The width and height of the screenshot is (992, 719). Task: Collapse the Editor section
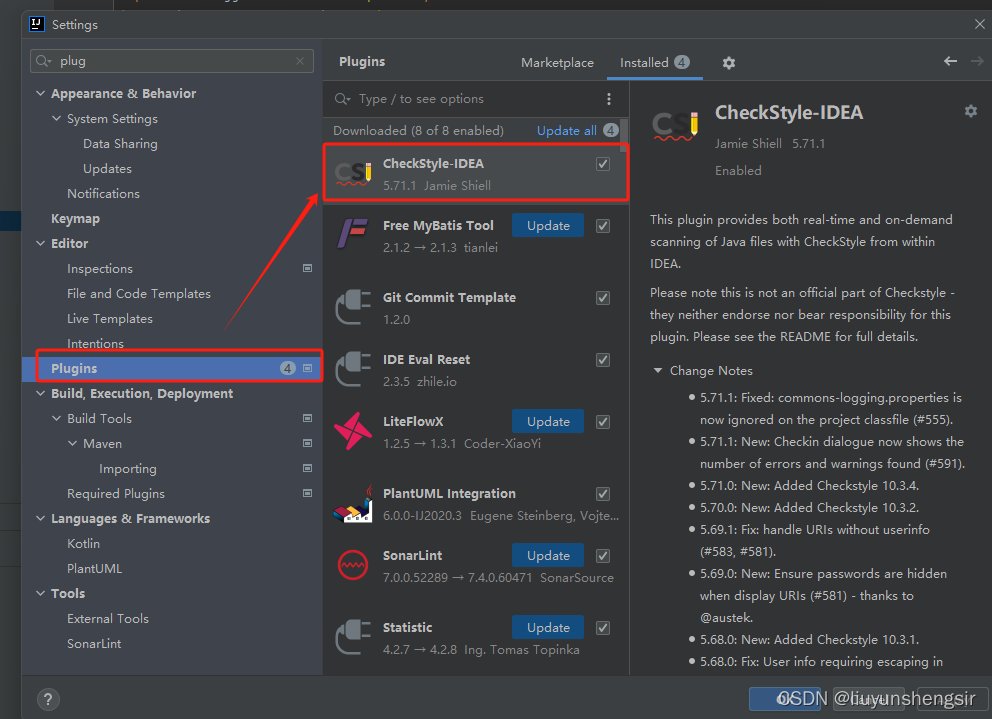click(x=40, y=243)
